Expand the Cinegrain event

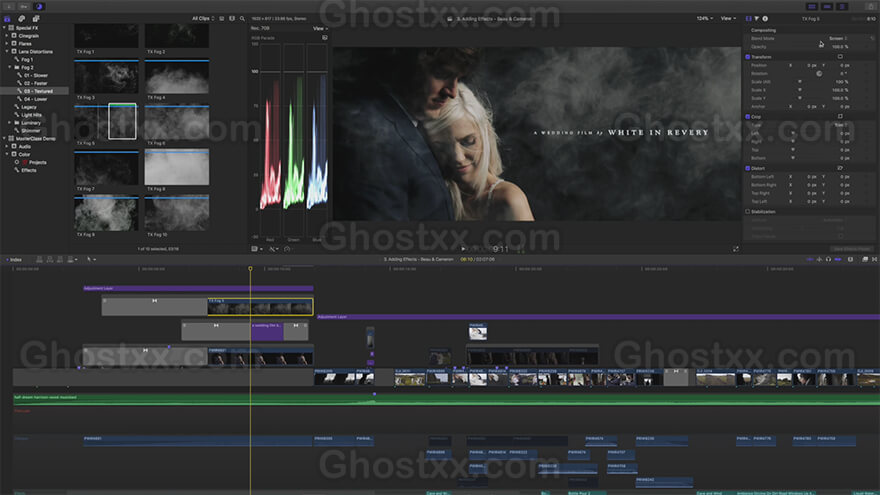click(7, 35)
